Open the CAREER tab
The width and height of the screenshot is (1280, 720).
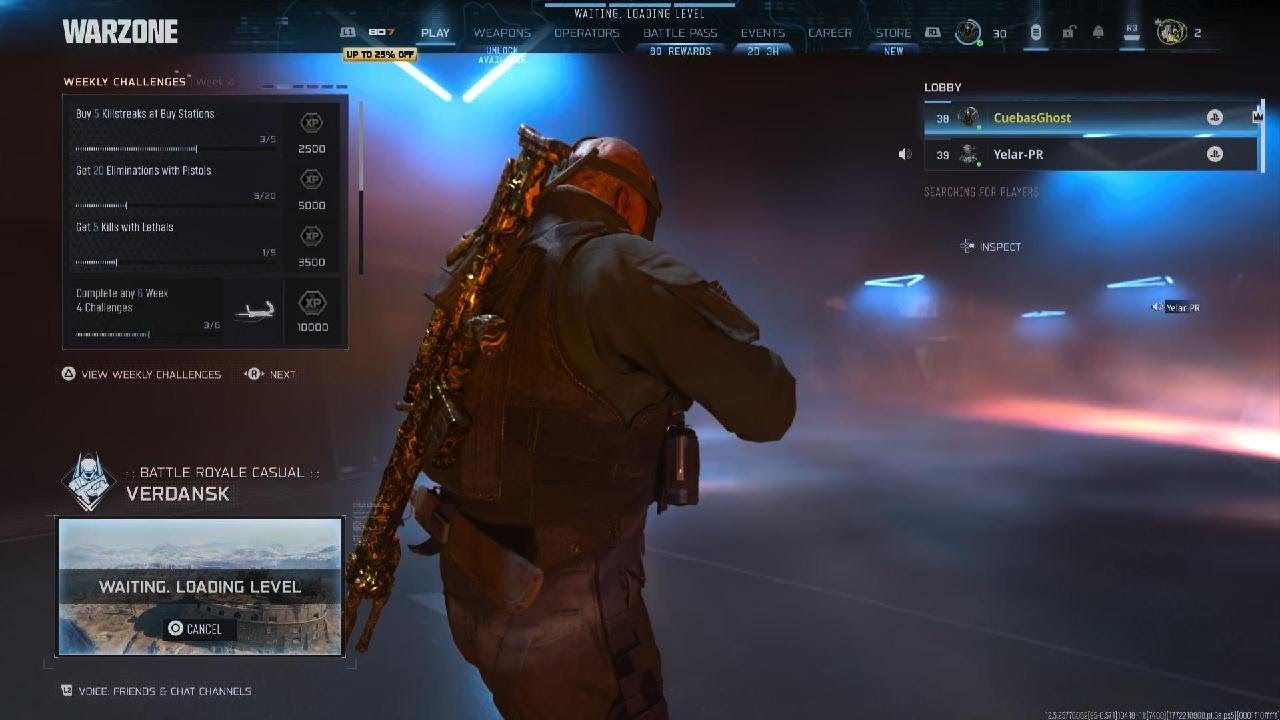pyautogui.click(x=830, y=33)
